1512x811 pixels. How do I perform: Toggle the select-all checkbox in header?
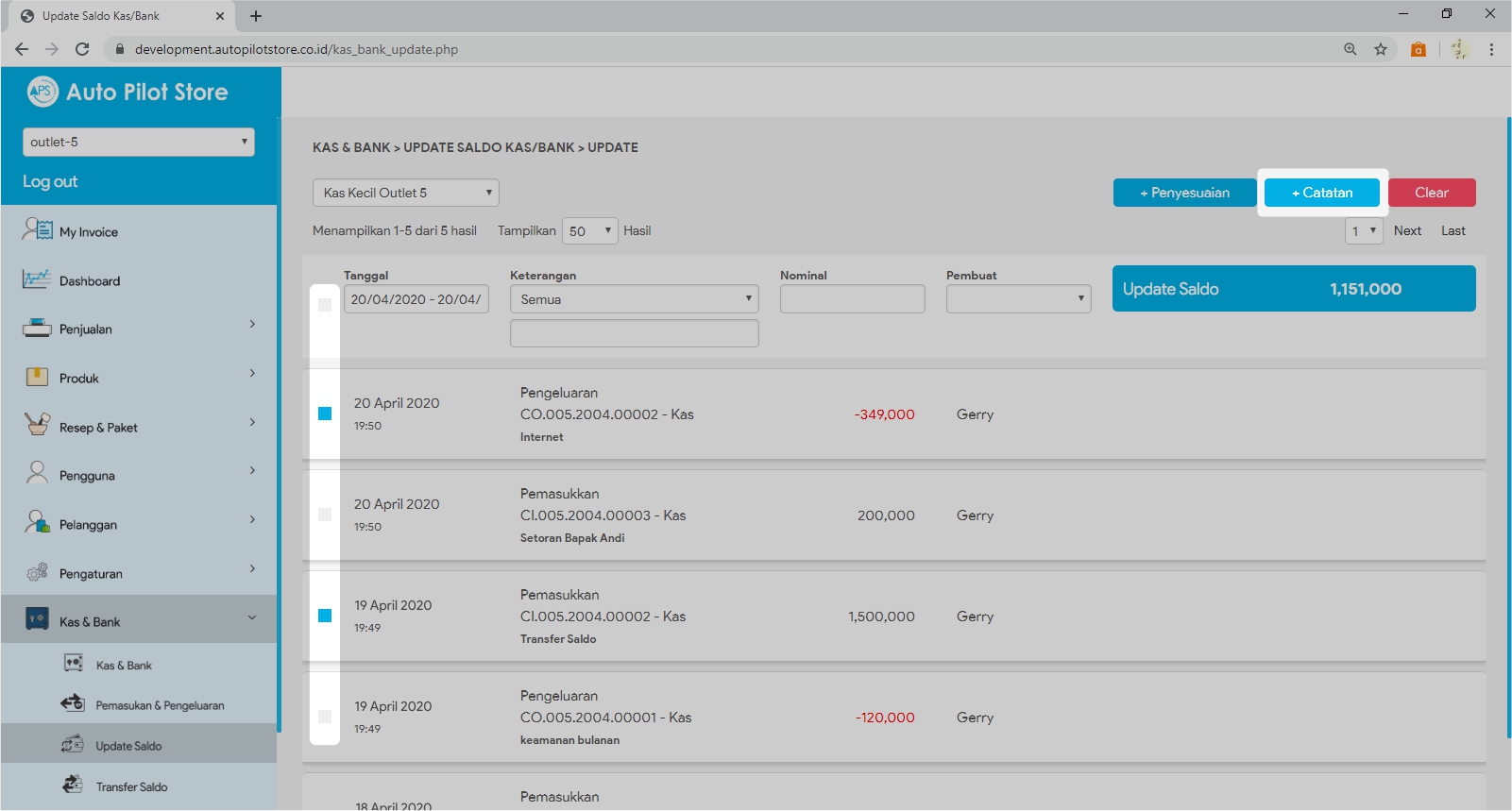click(325, 305)
